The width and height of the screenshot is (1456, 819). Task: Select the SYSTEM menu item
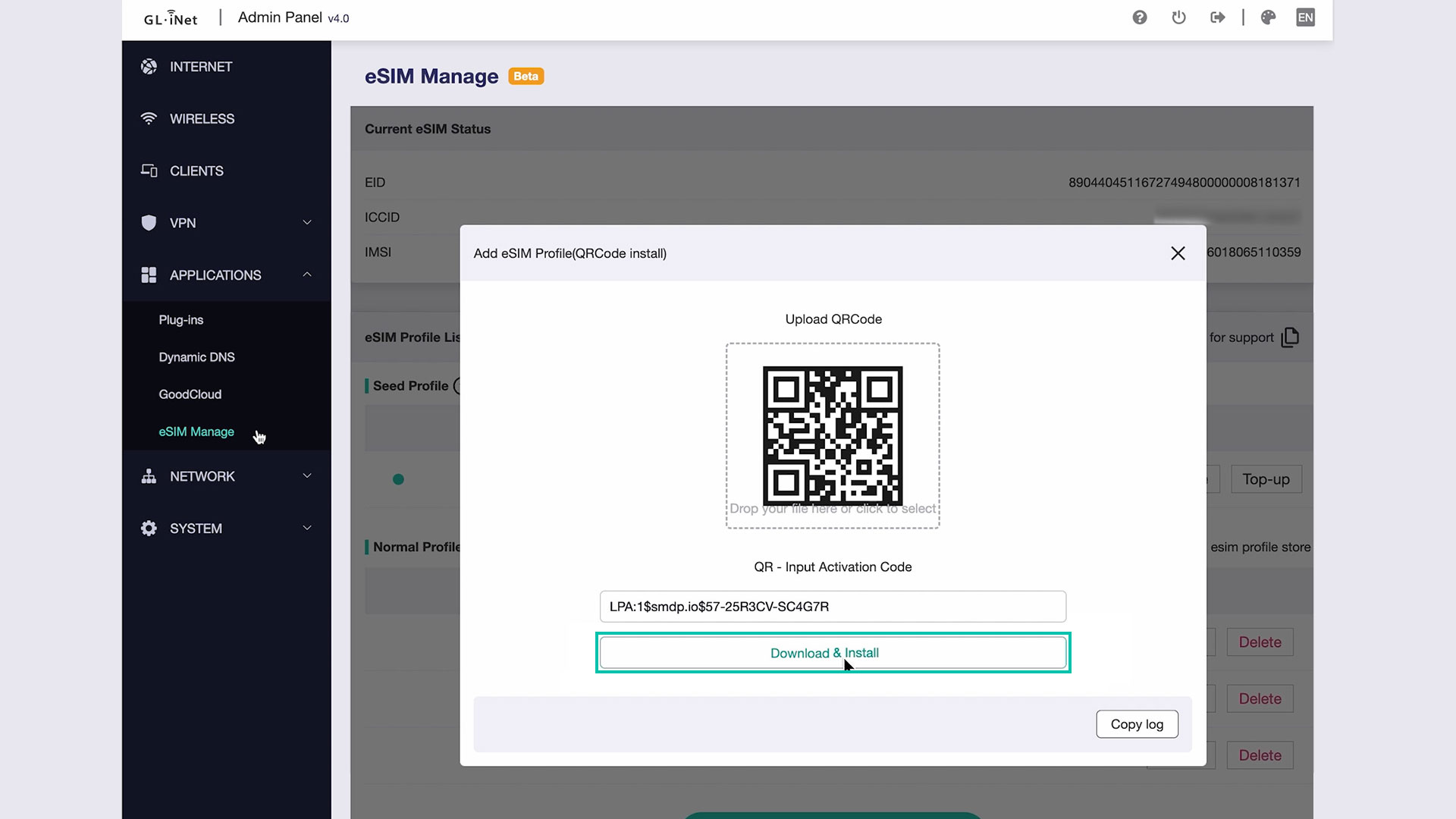tap(196, 529)
